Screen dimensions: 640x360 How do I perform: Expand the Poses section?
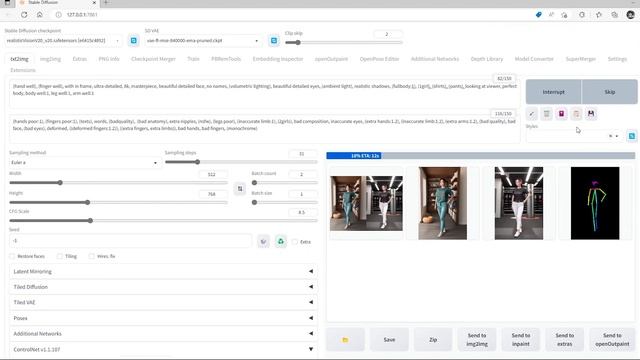(x=163, y=318)
